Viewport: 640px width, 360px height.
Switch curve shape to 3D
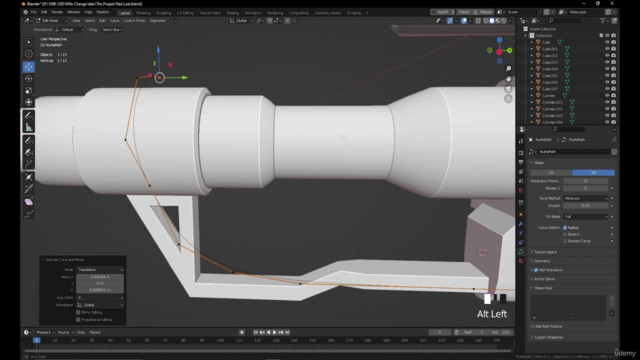[x=593, y=173]
